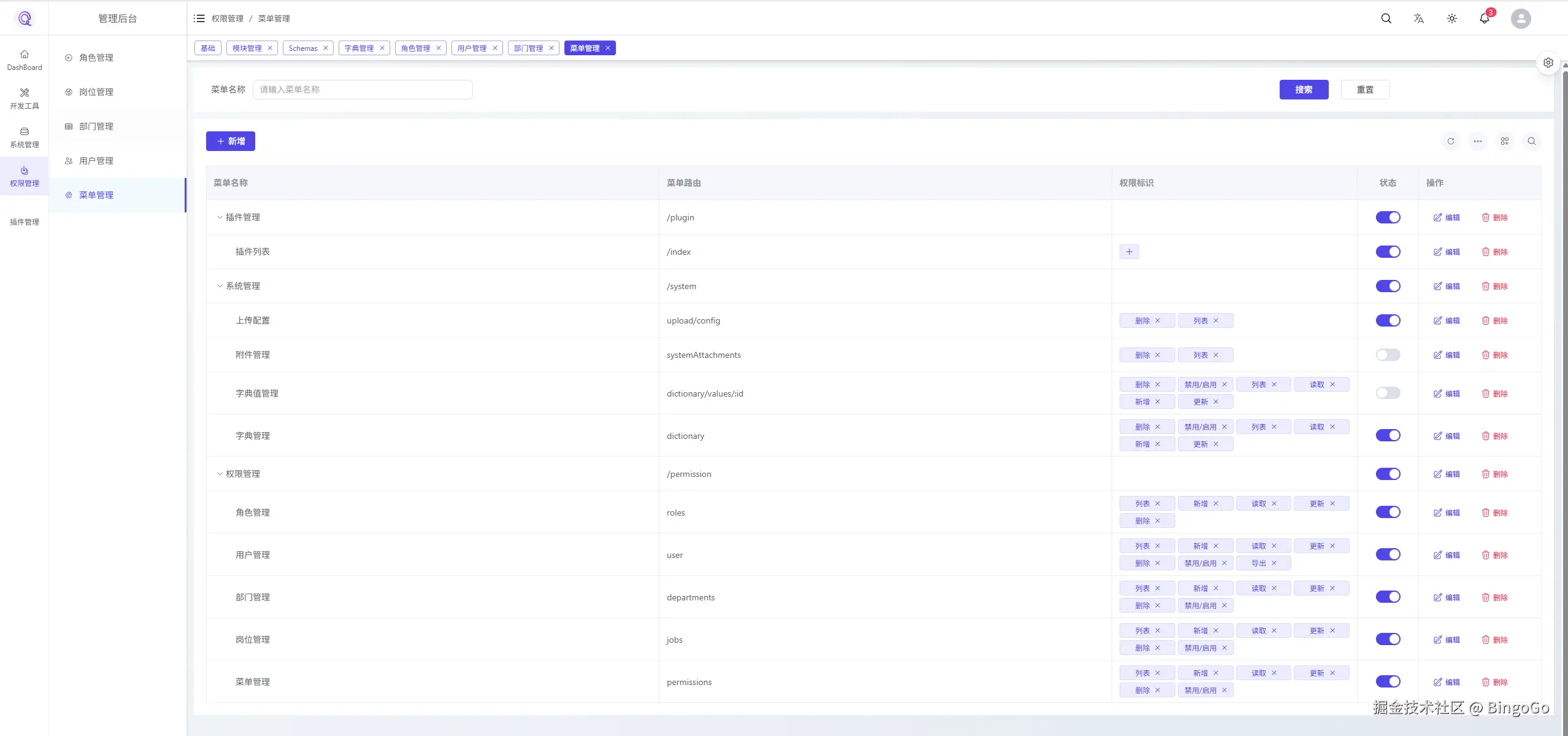Open column settings via the more dots icon
The image size is (1568, 736).
[1478, 141]
